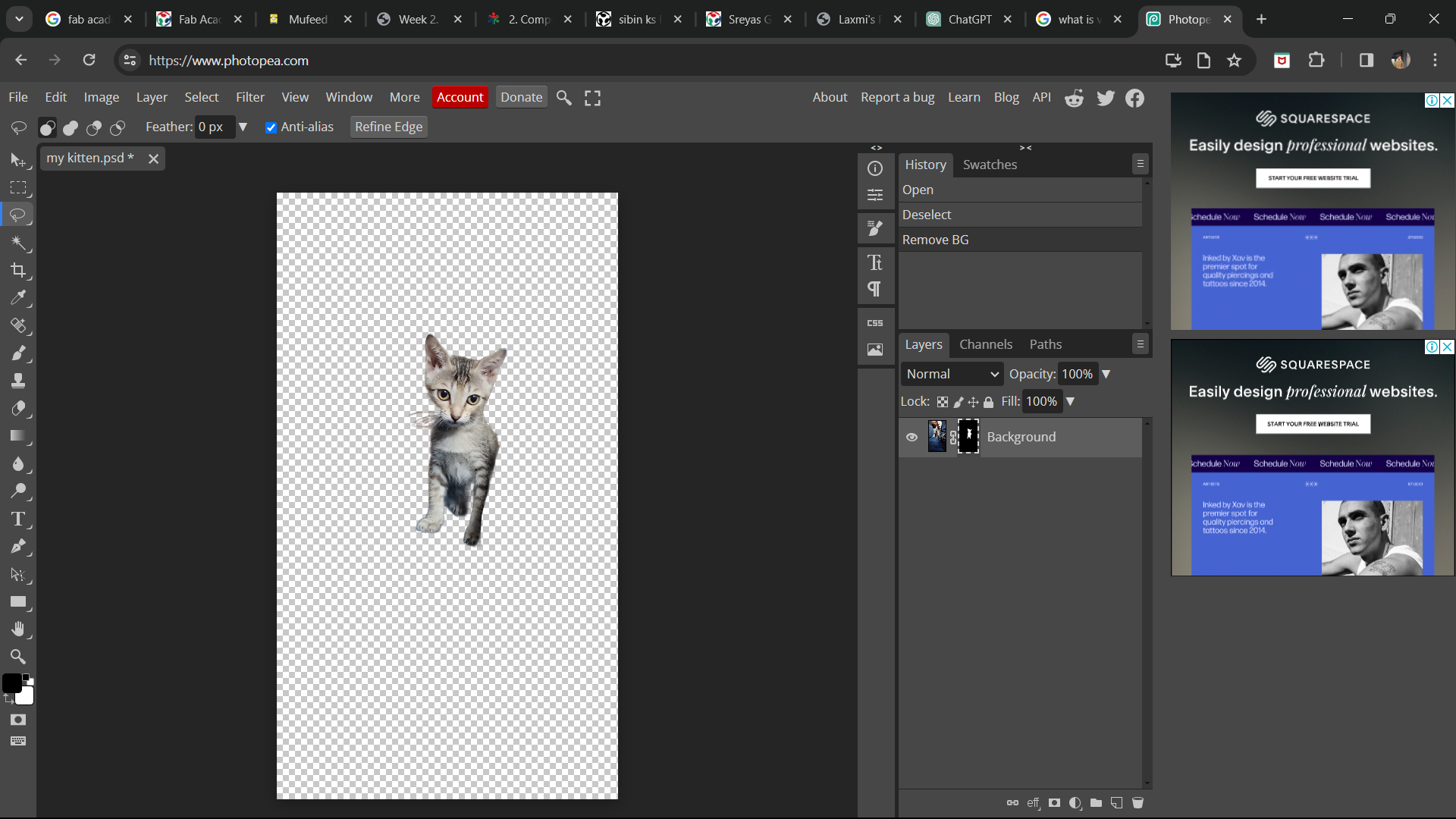Select the Crop tool

pyautogui.click(x=18, y=270)
